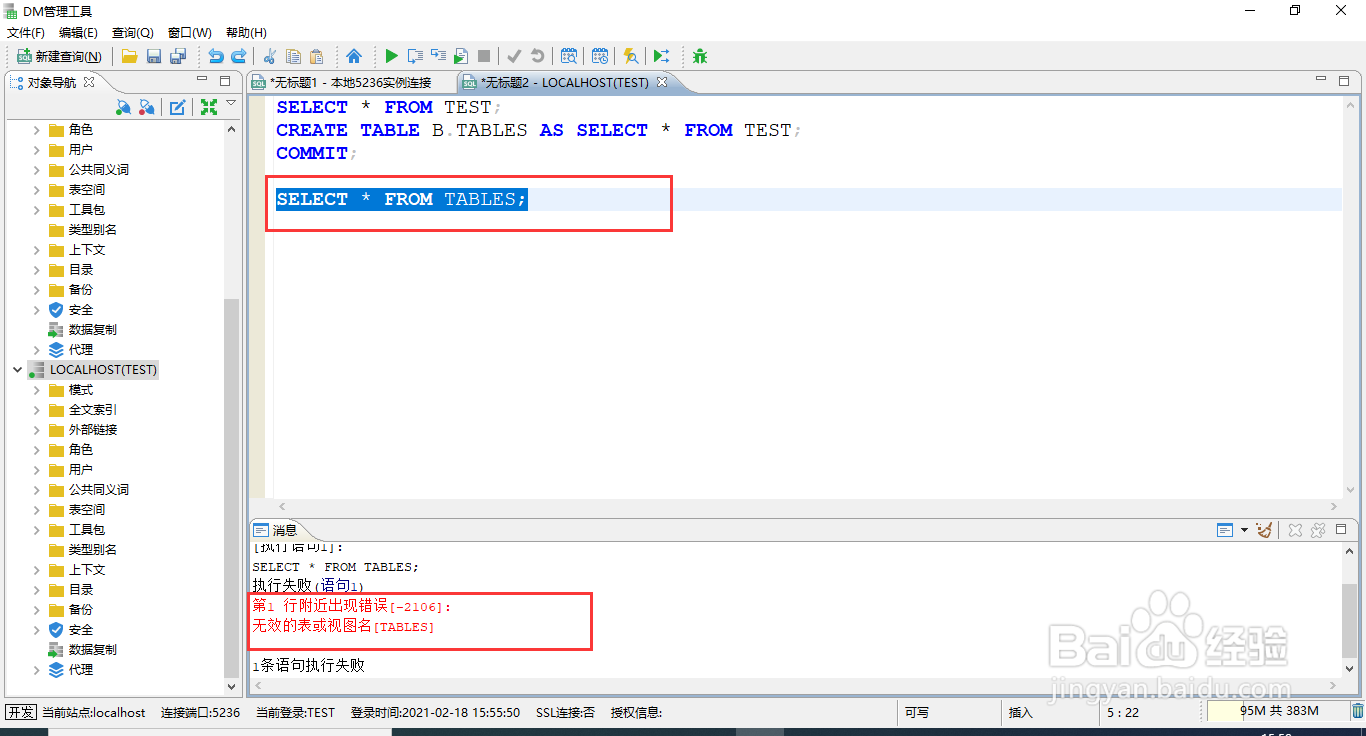Copy with the toolbar copy icon
The image size is (1366, 736).
(293, 56)
